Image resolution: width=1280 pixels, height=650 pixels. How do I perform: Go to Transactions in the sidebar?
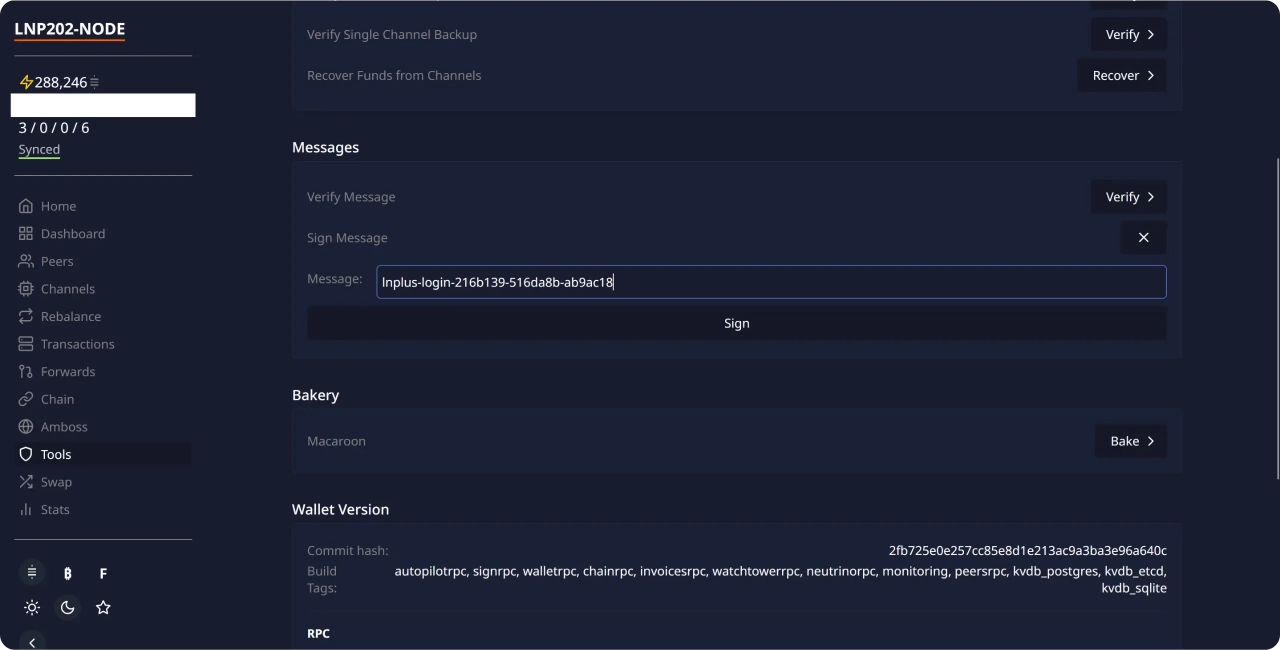[77, 344]
